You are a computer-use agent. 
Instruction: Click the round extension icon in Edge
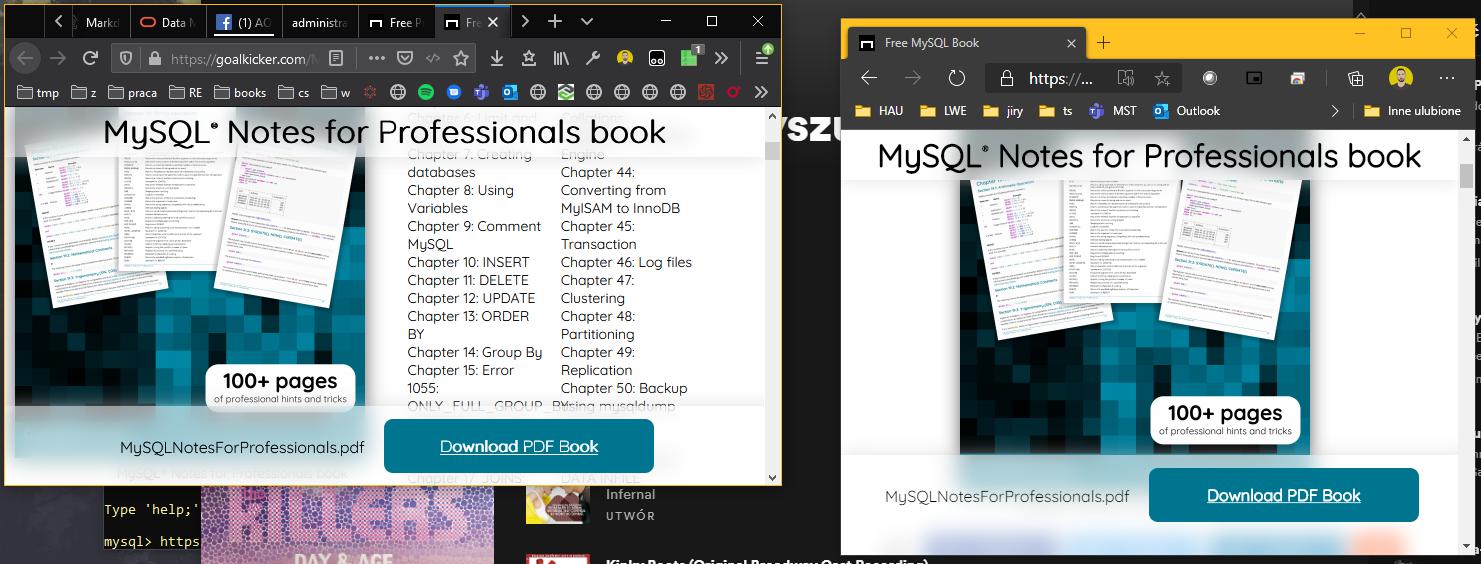tap(1210, 78)
